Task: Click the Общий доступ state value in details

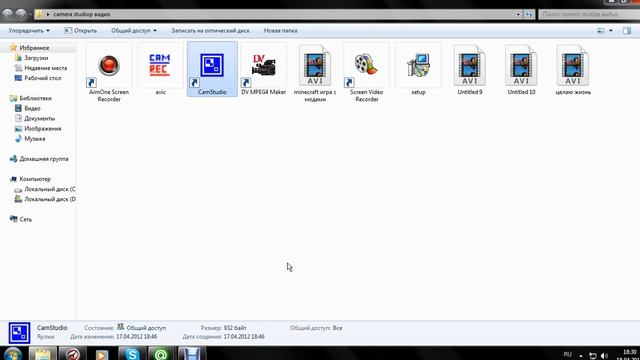Action: [146, 328]
